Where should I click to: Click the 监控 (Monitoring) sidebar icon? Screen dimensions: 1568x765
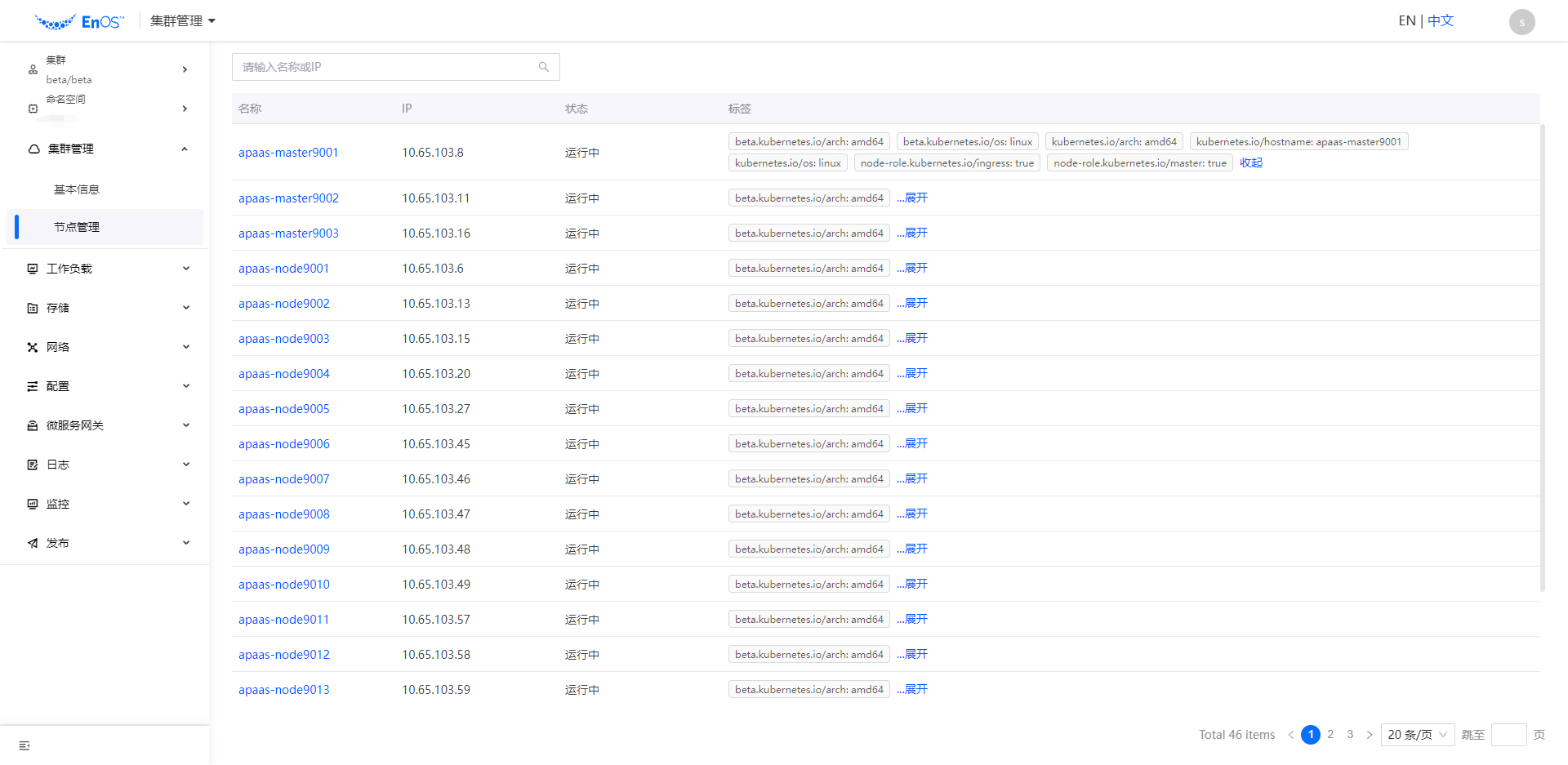[x=33, y=503]
